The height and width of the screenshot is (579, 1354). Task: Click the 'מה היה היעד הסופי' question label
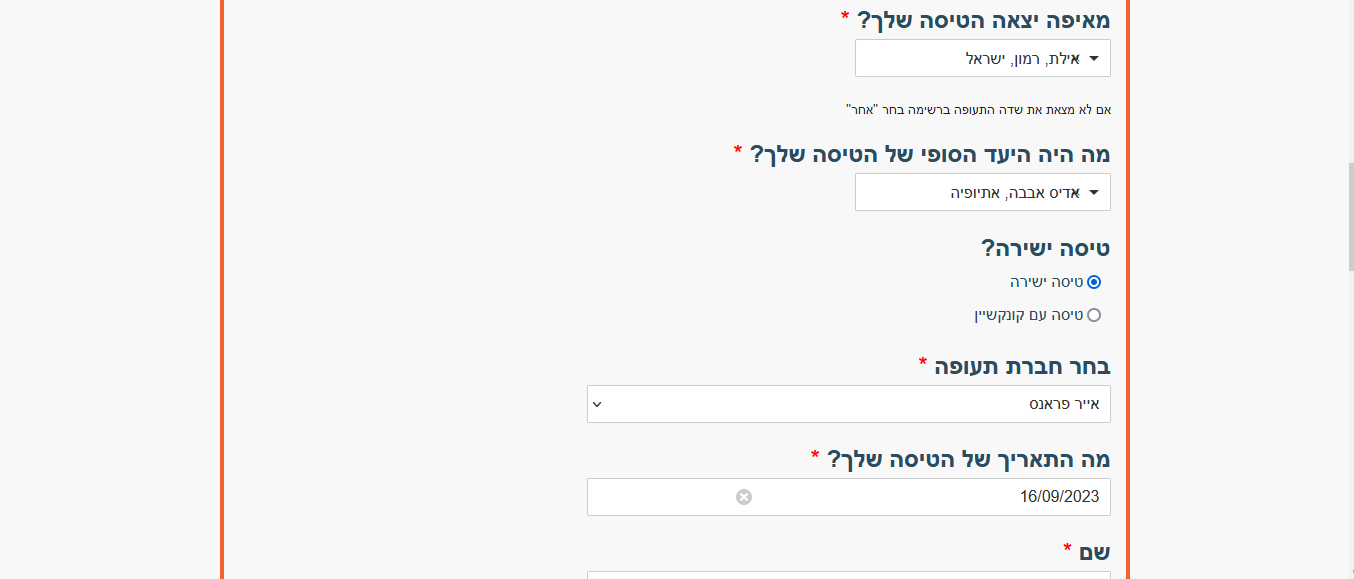tap(921, 154)
